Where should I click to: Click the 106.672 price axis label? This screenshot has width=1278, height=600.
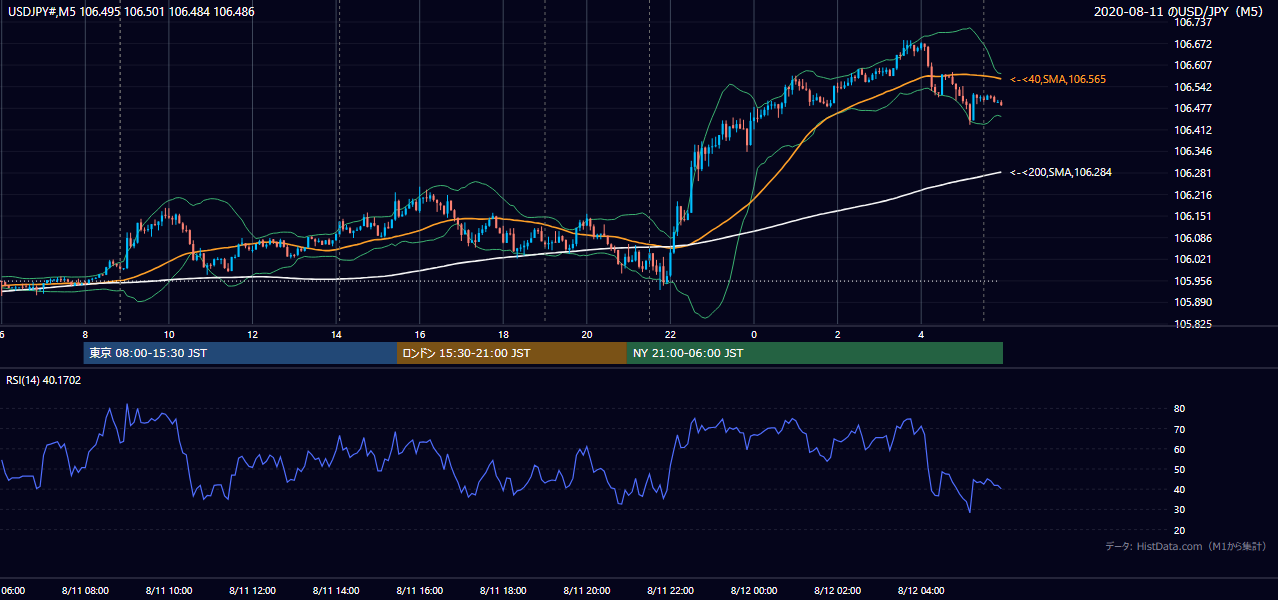pos(1192,44)
